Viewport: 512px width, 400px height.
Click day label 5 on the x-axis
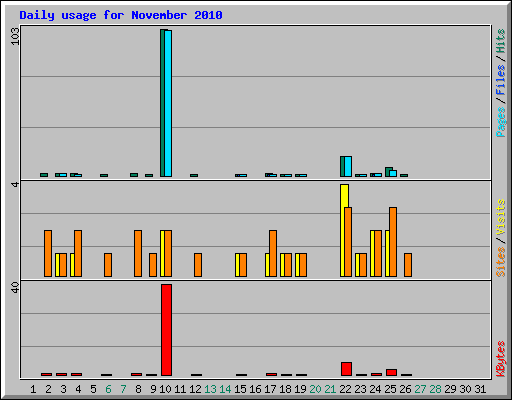(93, 389)
